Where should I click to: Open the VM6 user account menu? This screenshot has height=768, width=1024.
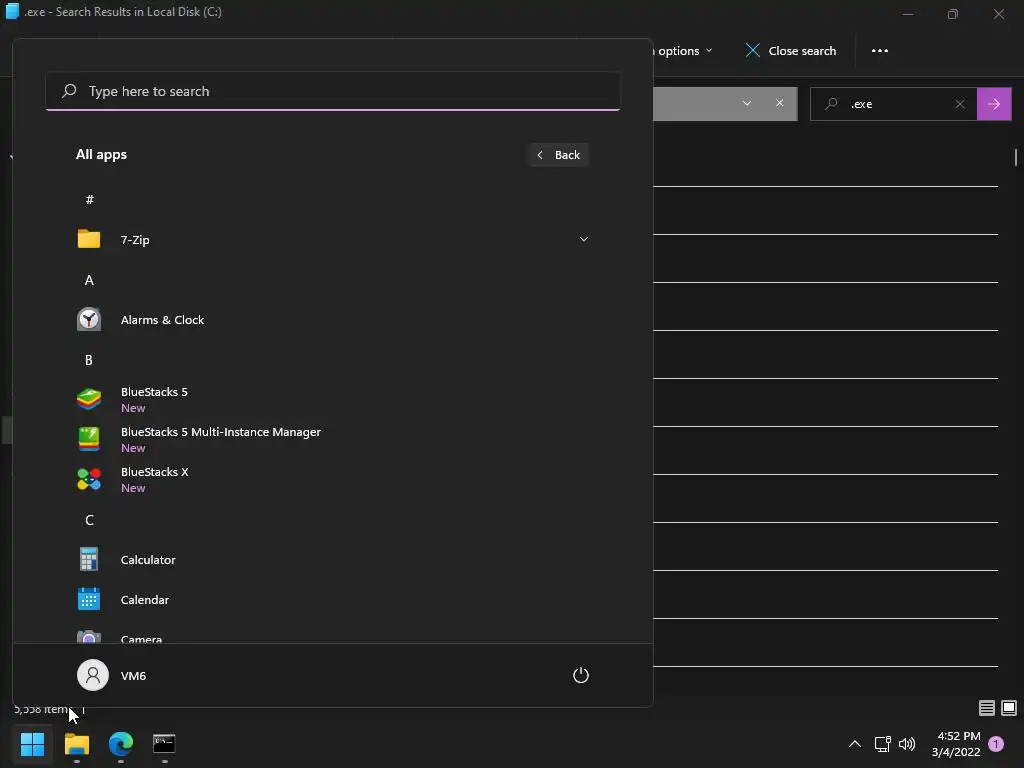tap(112, 675)
